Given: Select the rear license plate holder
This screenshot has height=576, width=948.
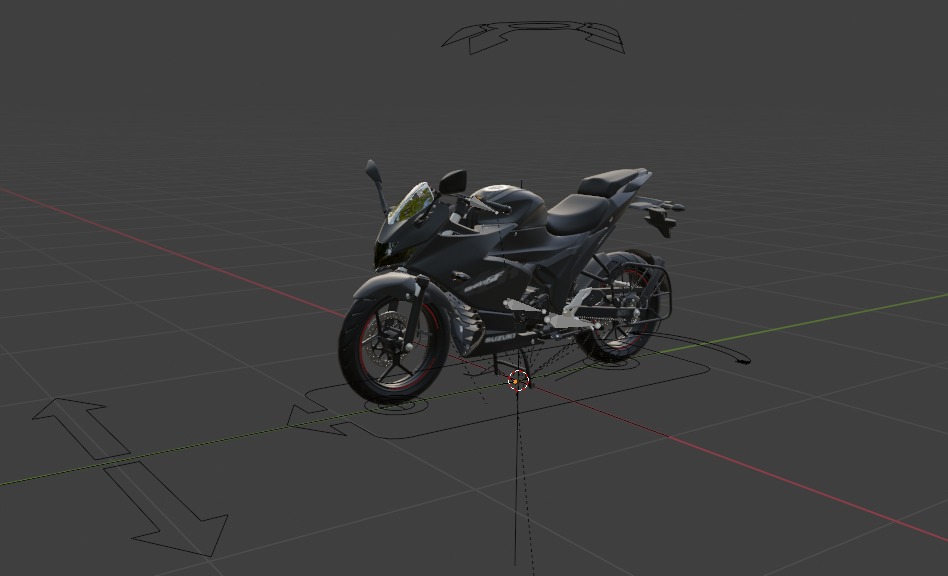Looking at the screenshot, I should [x=660, y=222].
